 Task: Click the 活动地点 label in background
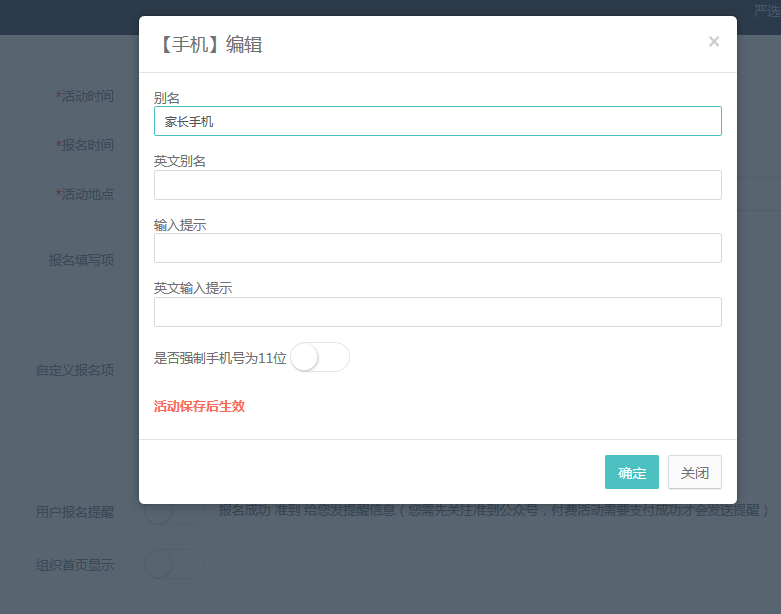click(85, 194)
